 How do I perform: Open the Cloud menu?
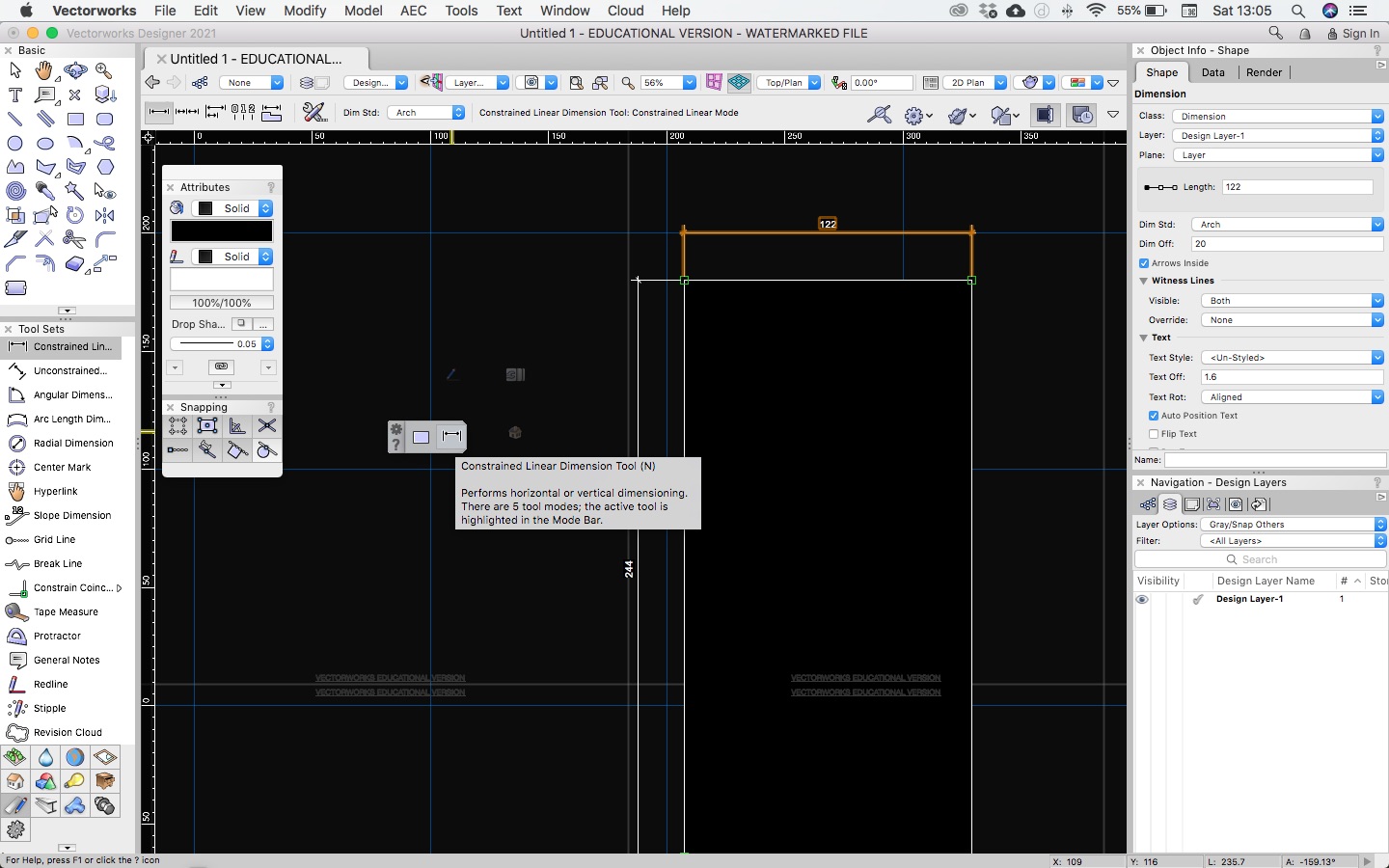626,11
